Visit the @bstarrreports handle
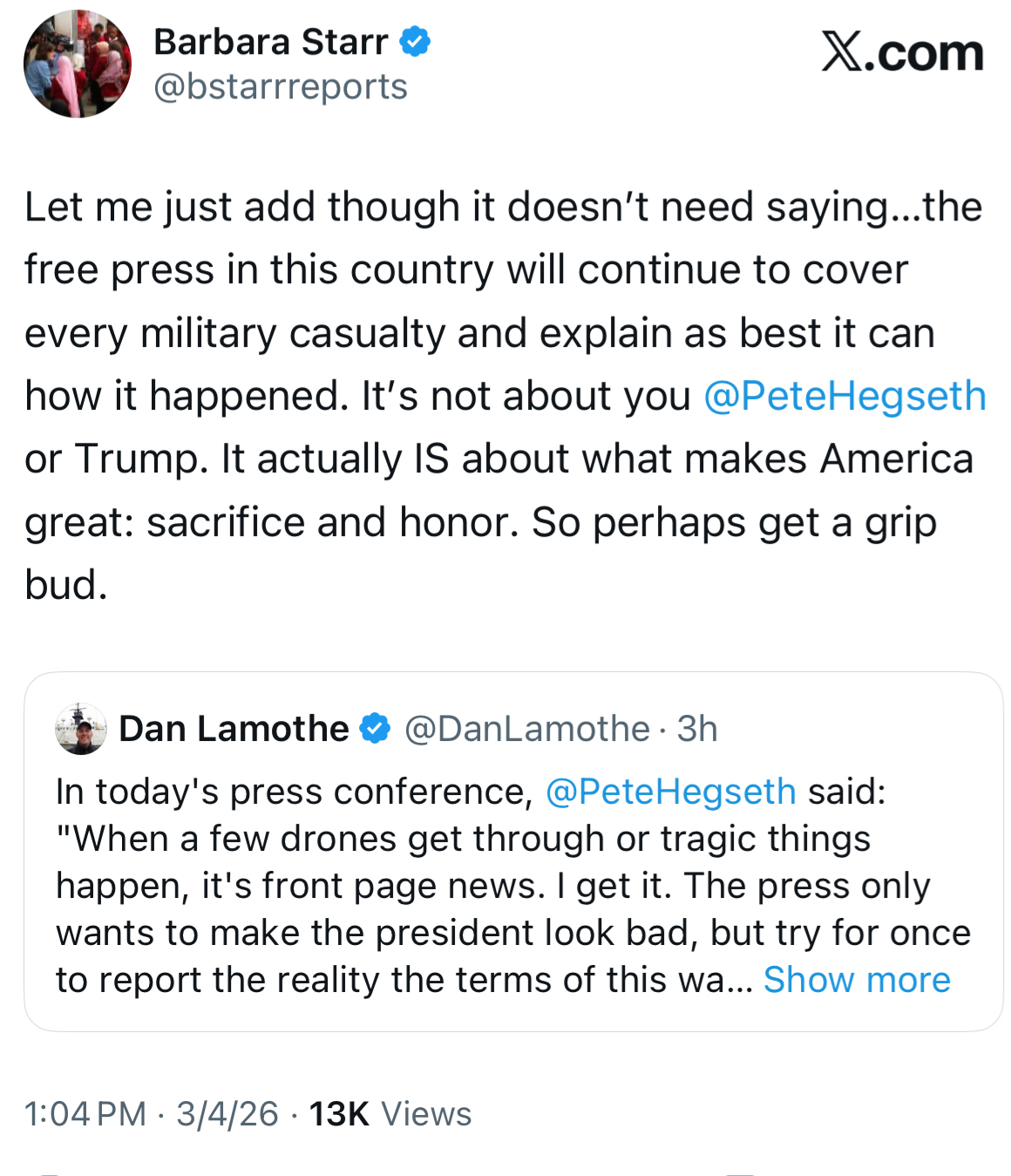Viewport: 1011px width, 1176px height. (x=280, y=87)
